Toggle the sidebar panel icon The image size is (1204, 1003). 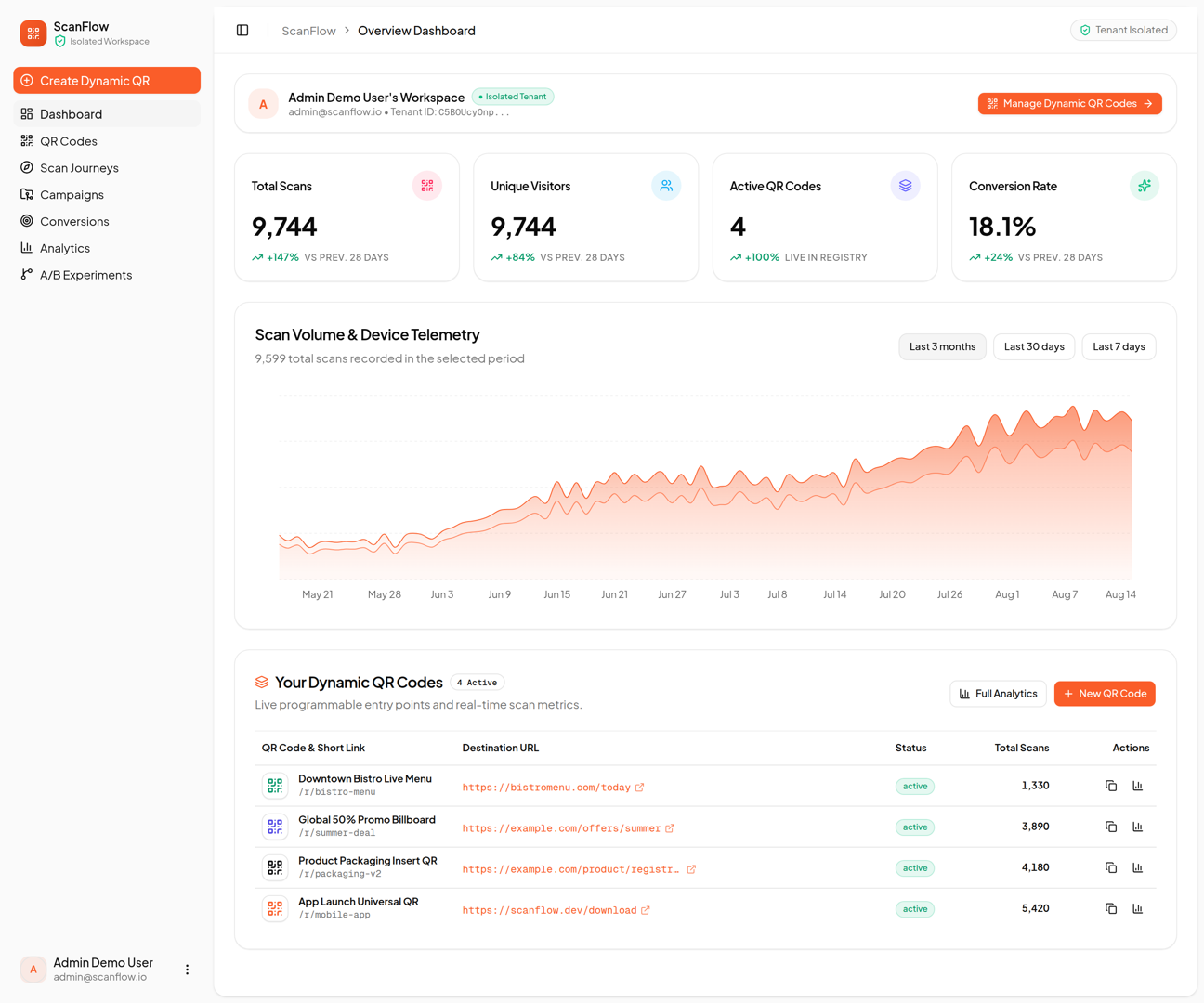pos(242,31)
